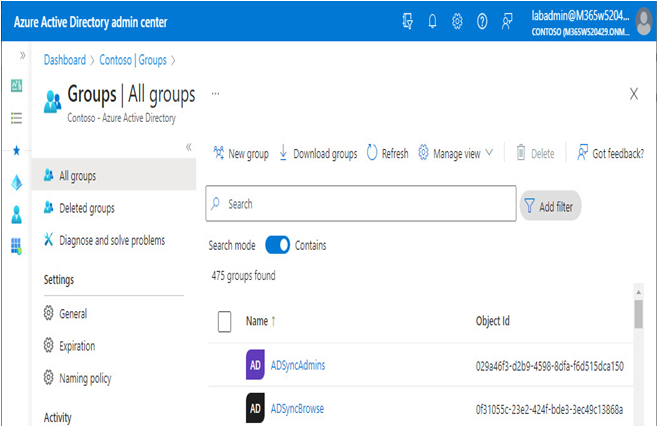Select All groups menu item

[x=113, y=175]
